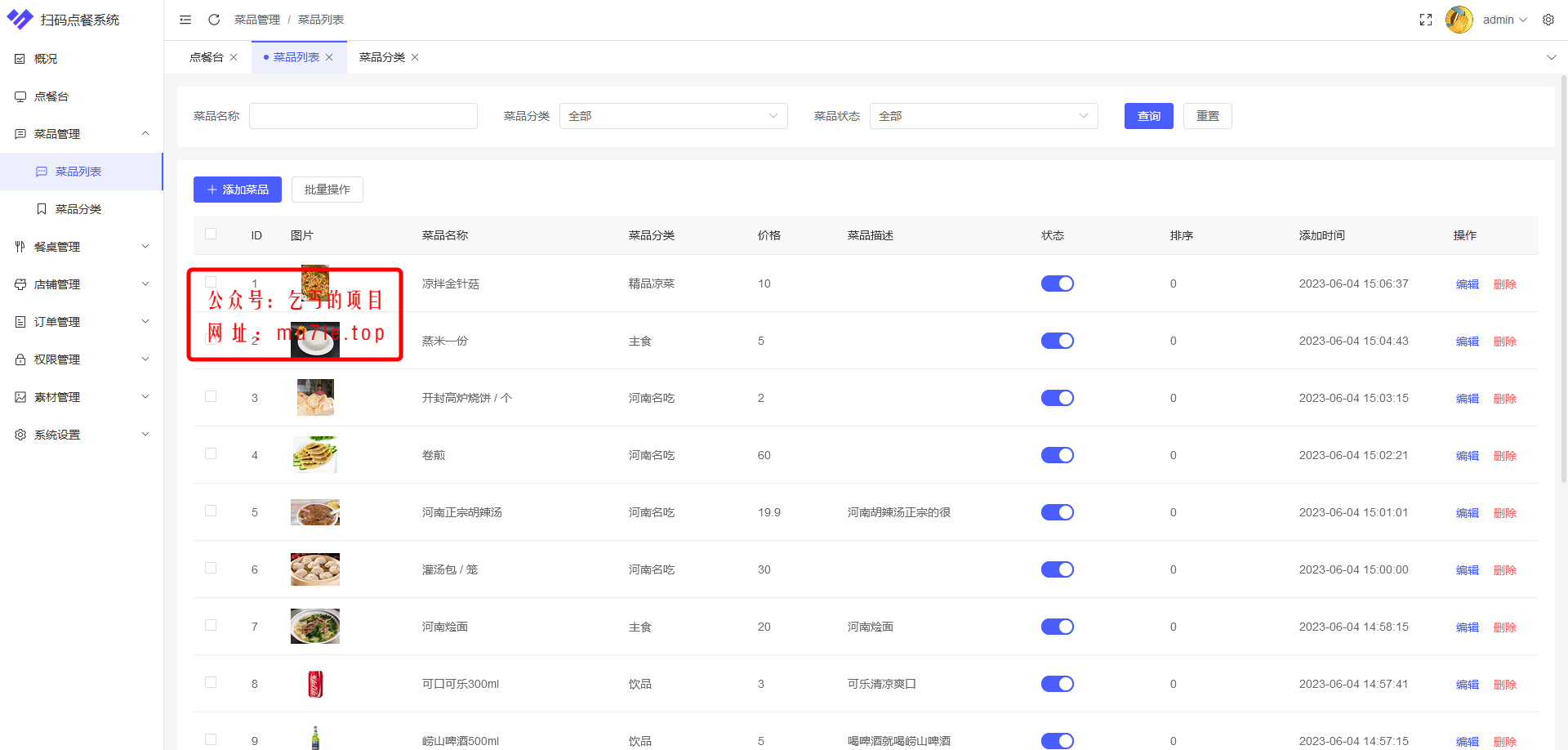Click the admin user avatar

(1459, 20)
